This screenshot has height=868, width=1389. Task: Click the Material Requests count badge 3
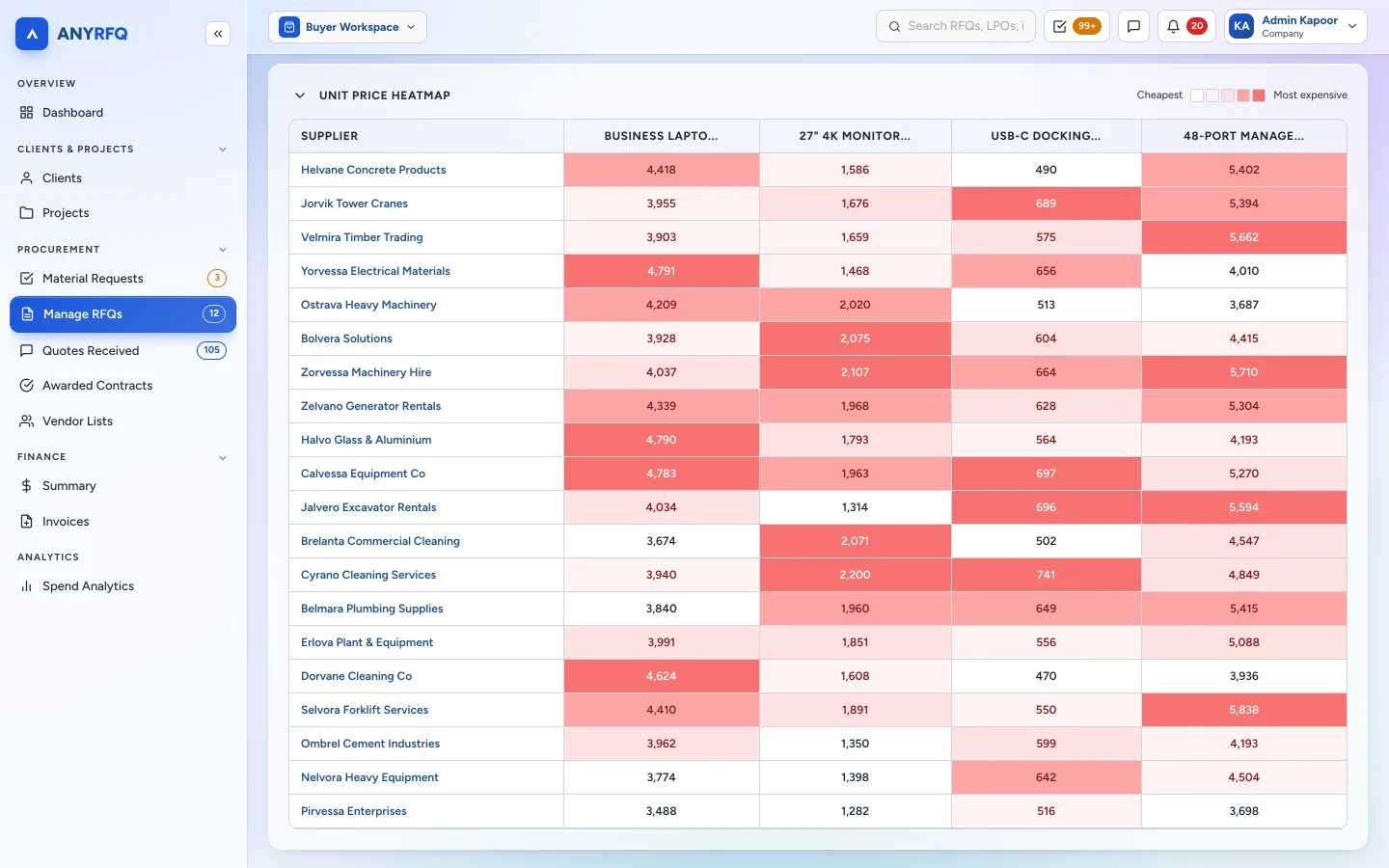pos(217,279)
